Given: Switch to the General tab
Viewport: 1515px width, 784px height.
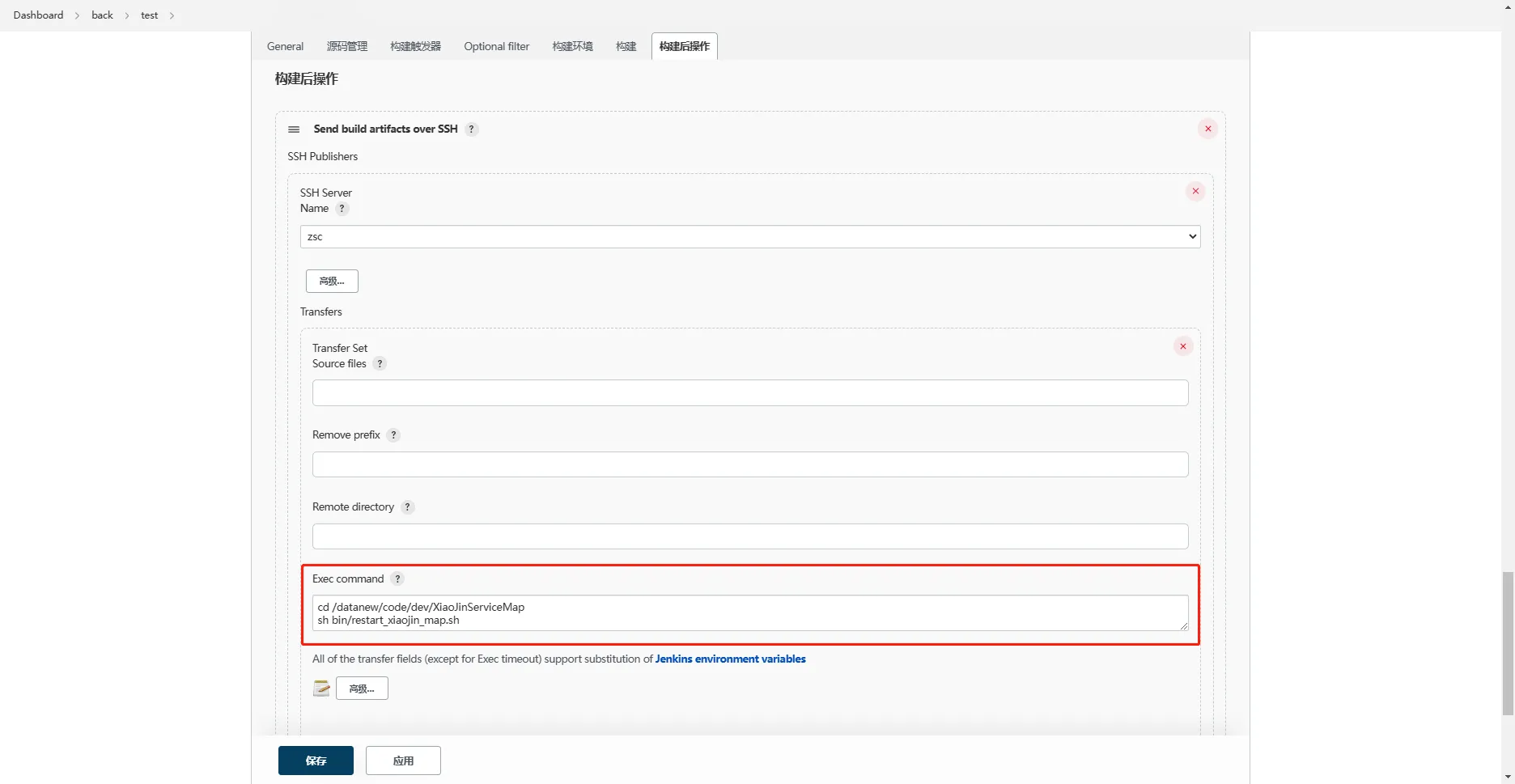Looking at the screenshot, I should (285, 47).
